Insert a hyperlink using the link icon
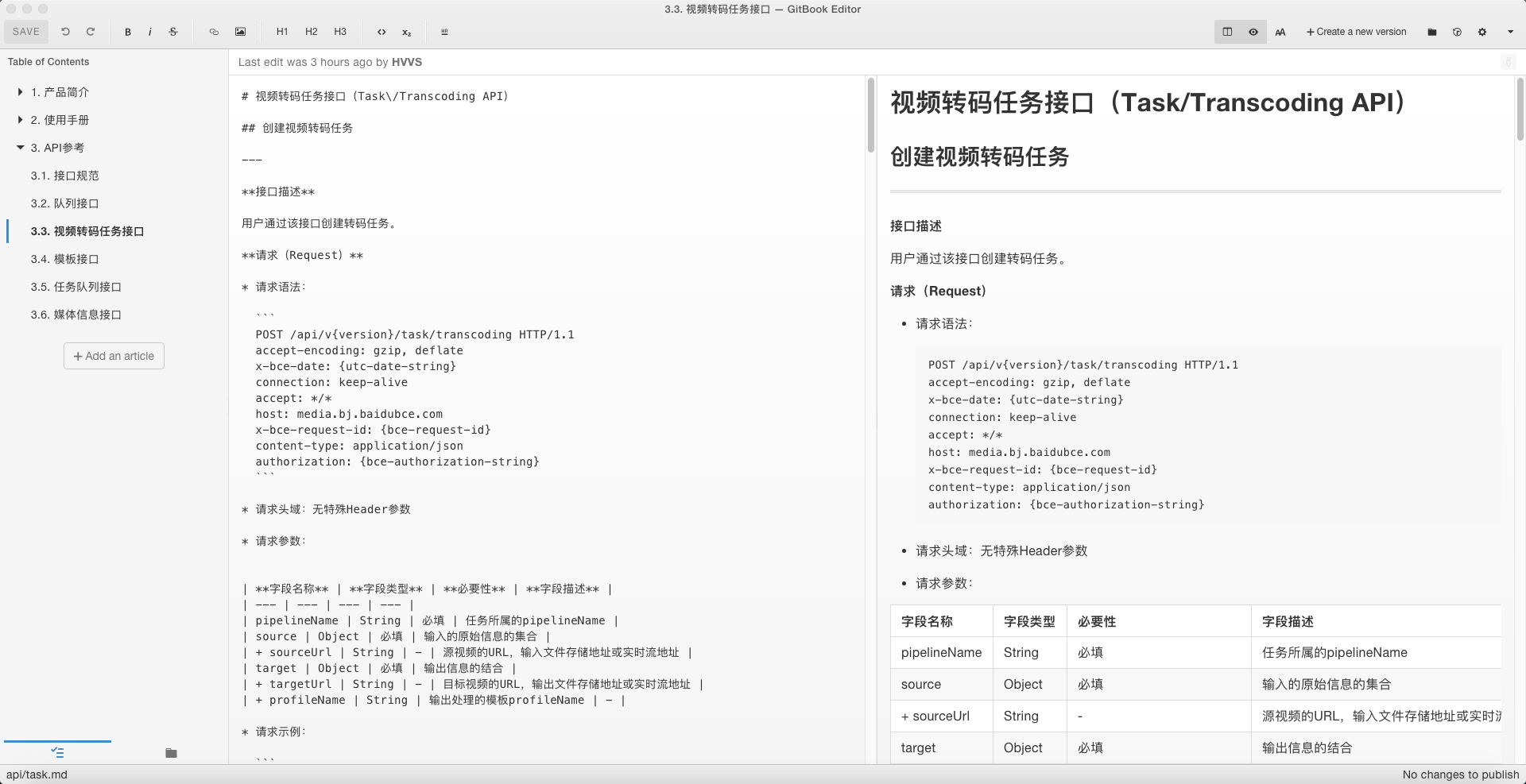Screen dimensions: 1526x784 click(214, 32)
